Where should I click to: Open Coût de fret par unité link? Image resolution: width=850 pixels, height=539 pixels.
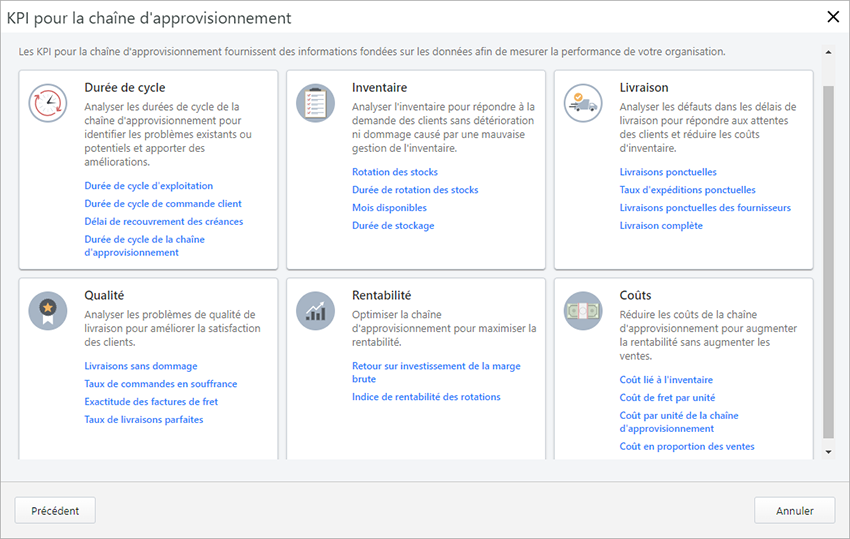(666, 398)
